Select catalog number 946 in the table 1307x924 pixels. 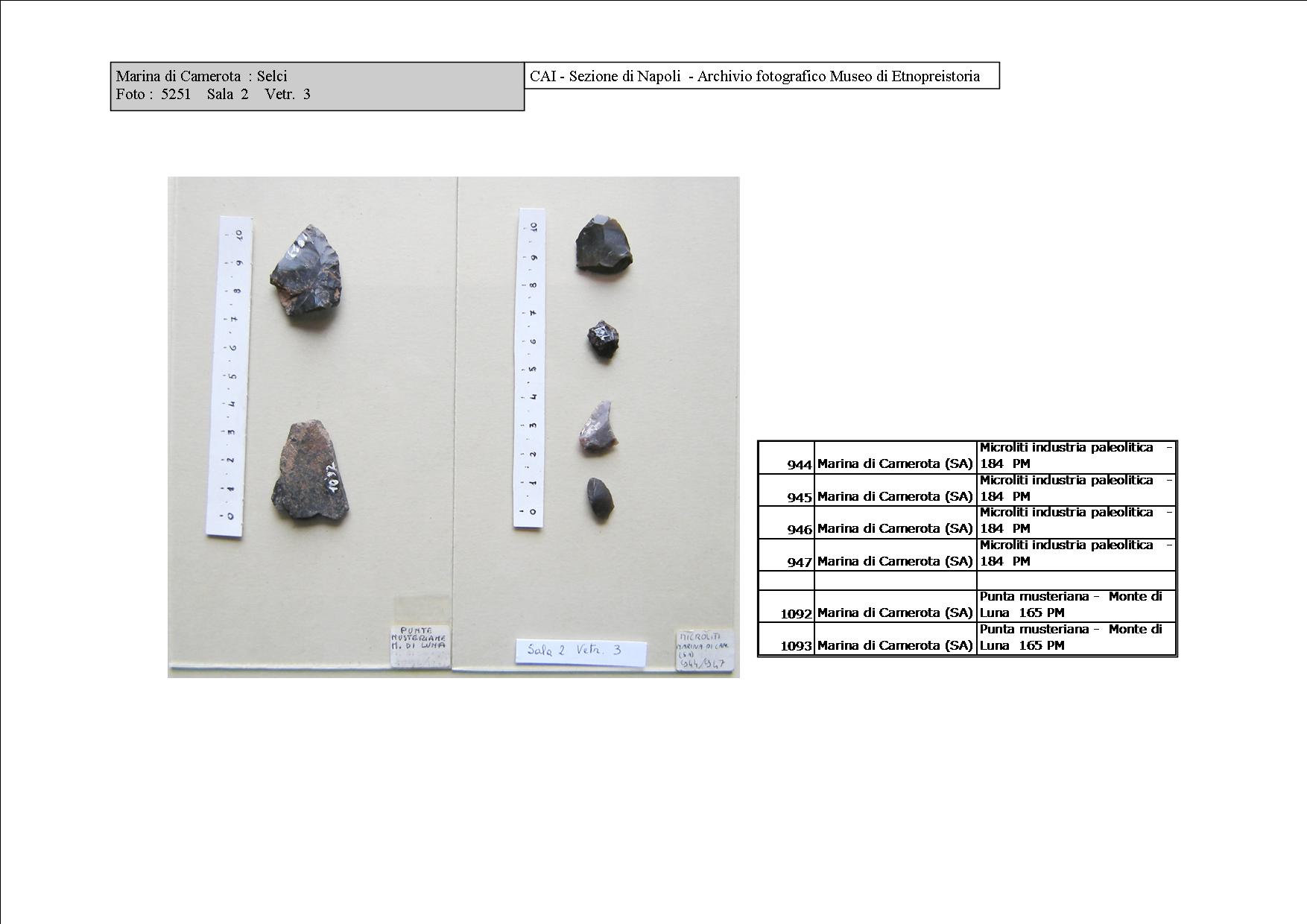[799, 529]
